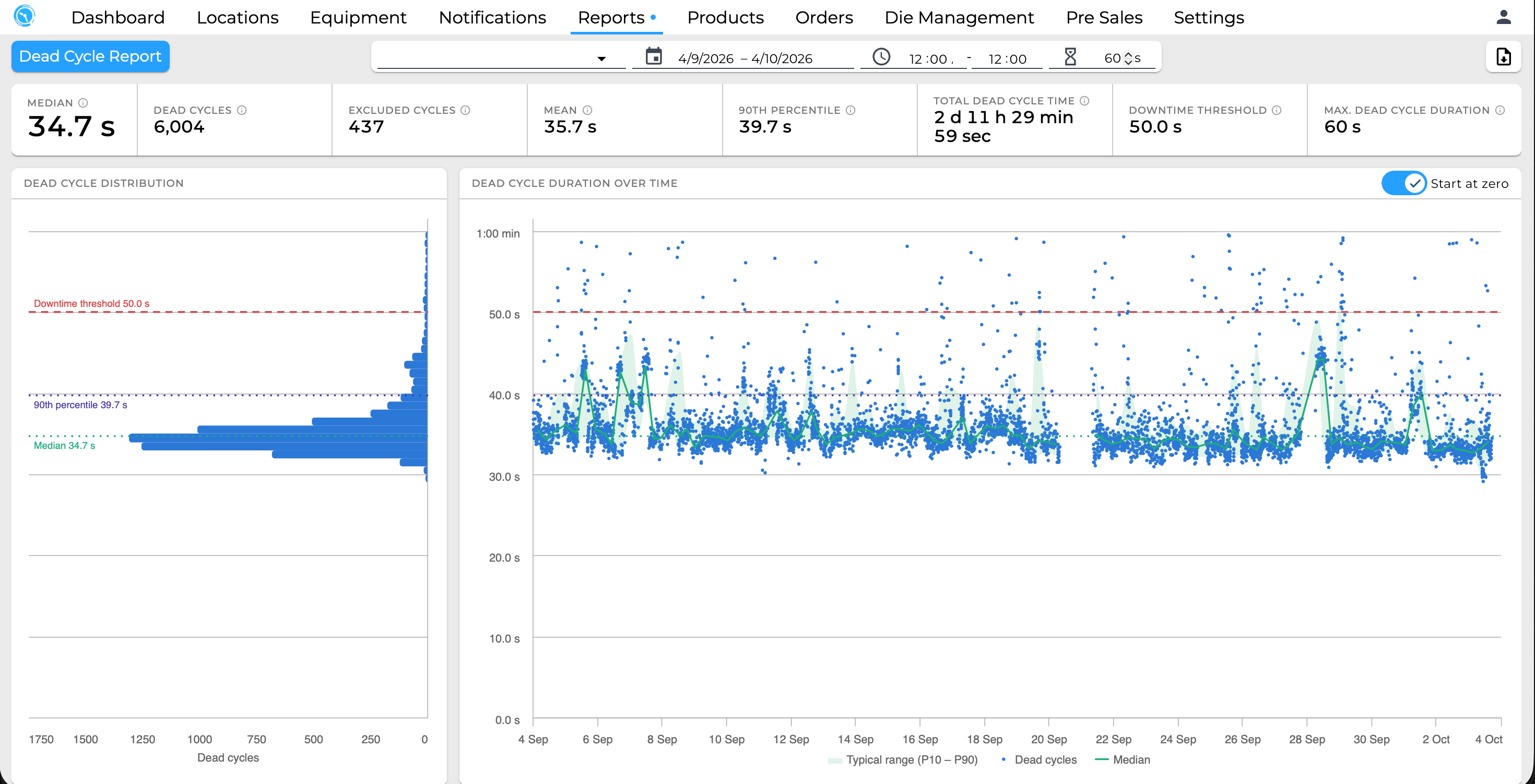Viewport: 1535px width, 784px height.
Task: Open the Die Management tab
Action: tap(959, 17)
